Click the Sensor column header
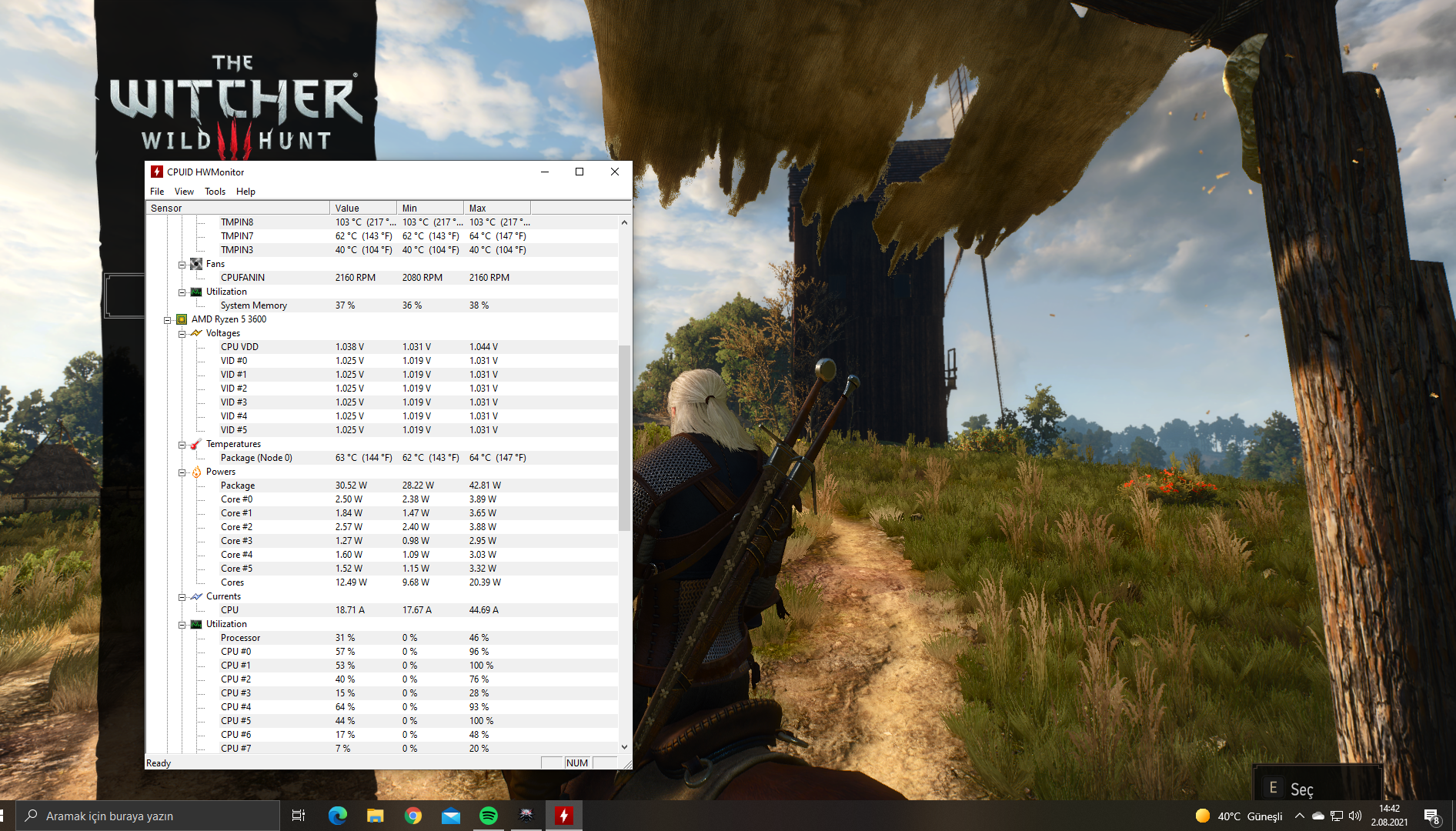The width and height of the screenshot is (1456, 831). (238, 208)
